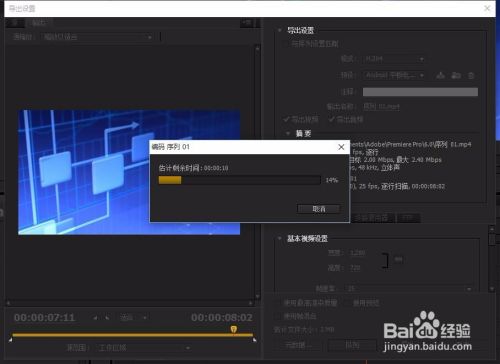Close the export settings window
Viewport: 500px width, 364px height.
tap(487, 8)
